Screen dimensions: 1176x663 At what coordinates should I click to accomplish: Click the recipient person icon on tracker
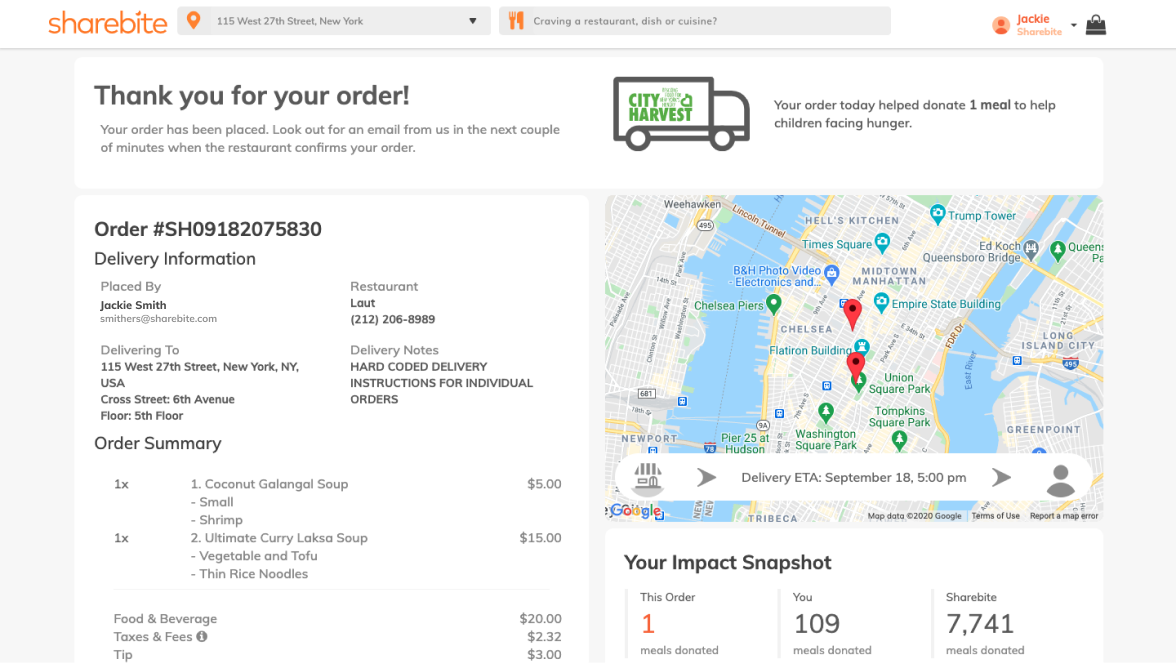(x=1060, y=479)
